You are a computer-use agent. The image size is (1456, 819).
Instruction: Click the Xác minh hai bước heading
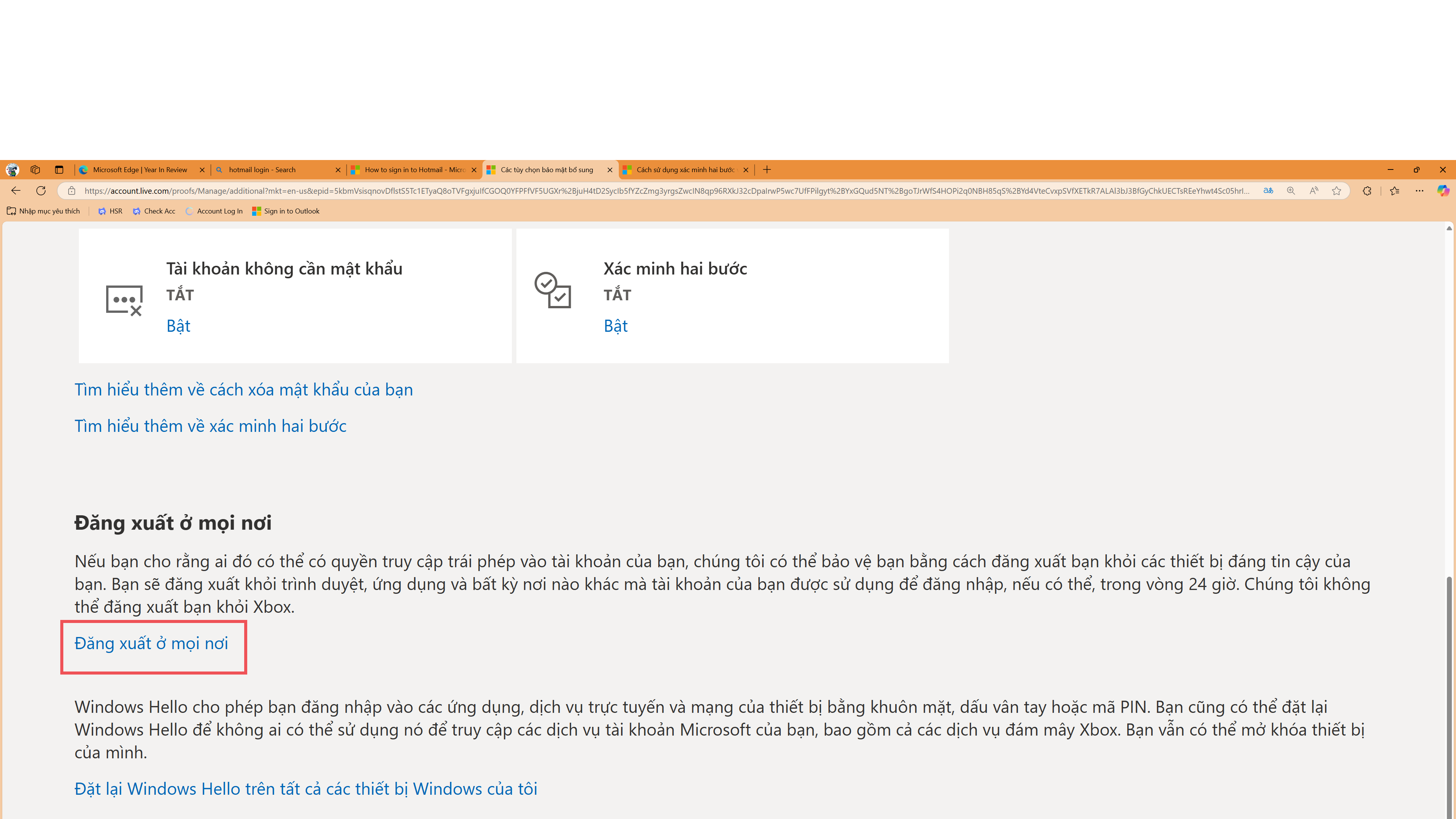675,268
